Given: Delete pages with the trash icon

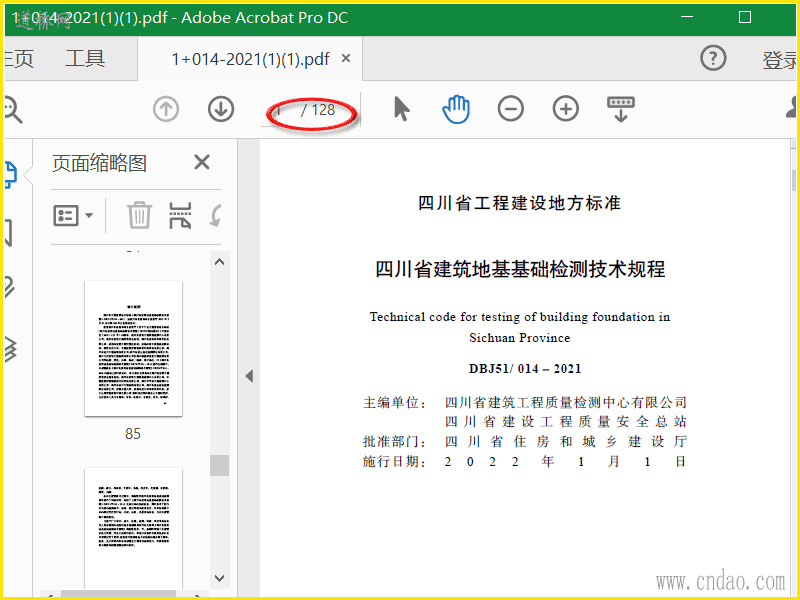Looking at the screenshot, I should [139, 215].
